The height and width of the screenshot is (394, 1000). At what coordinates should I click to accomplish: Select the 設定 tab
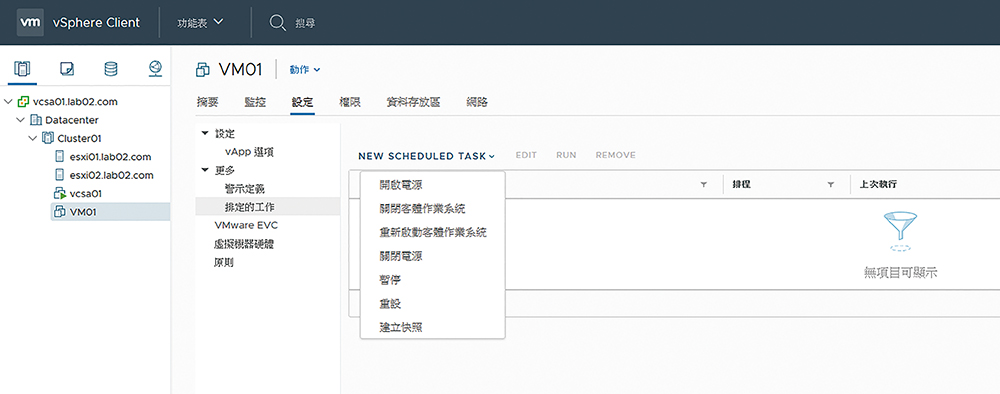[302, 102]
